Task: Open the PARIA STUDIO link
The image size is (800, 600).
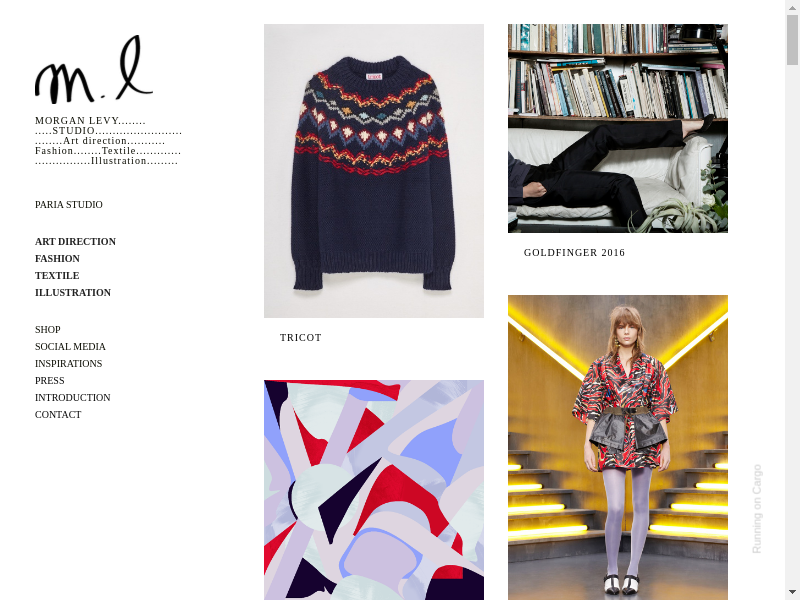Action: 69,205
